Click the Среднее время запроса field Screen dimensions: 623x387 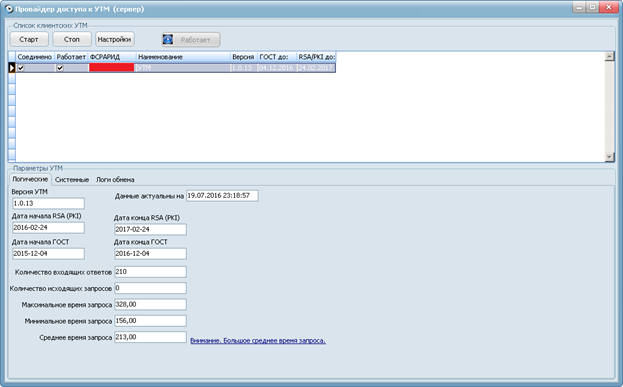(x=150, y=337)
